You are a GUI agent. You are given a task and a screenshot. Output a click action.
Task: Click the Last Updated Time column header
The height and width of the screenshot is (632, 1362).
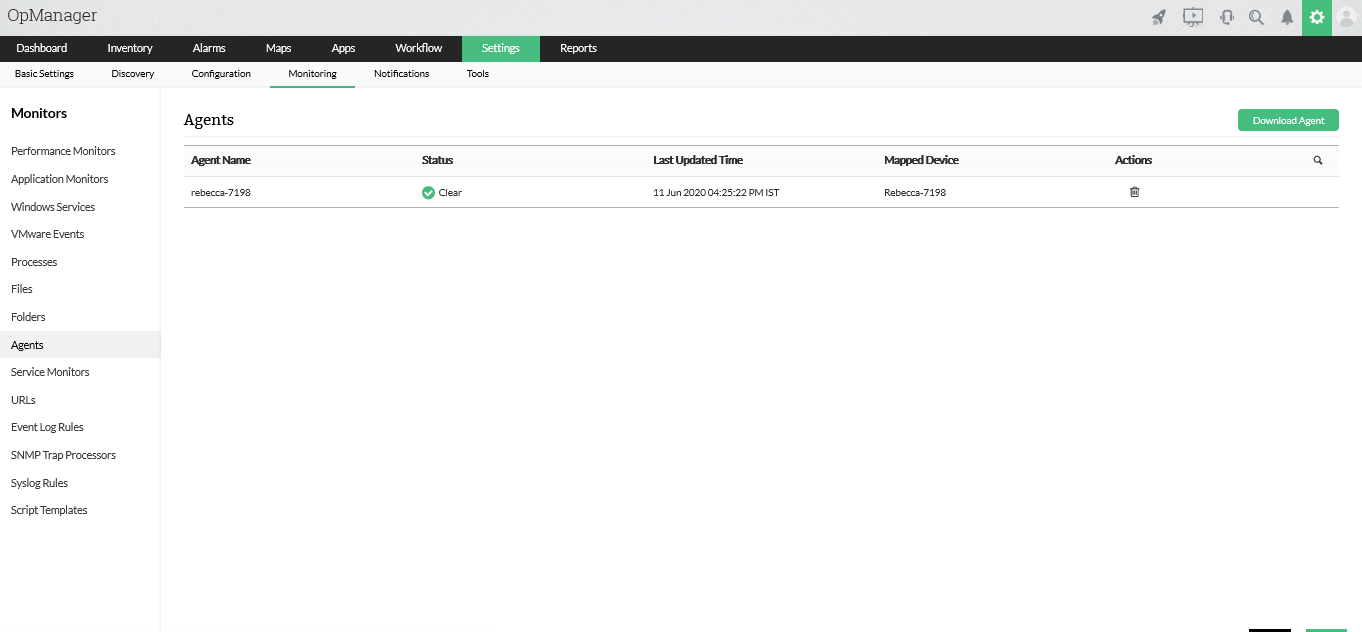(x=698, y=160)
